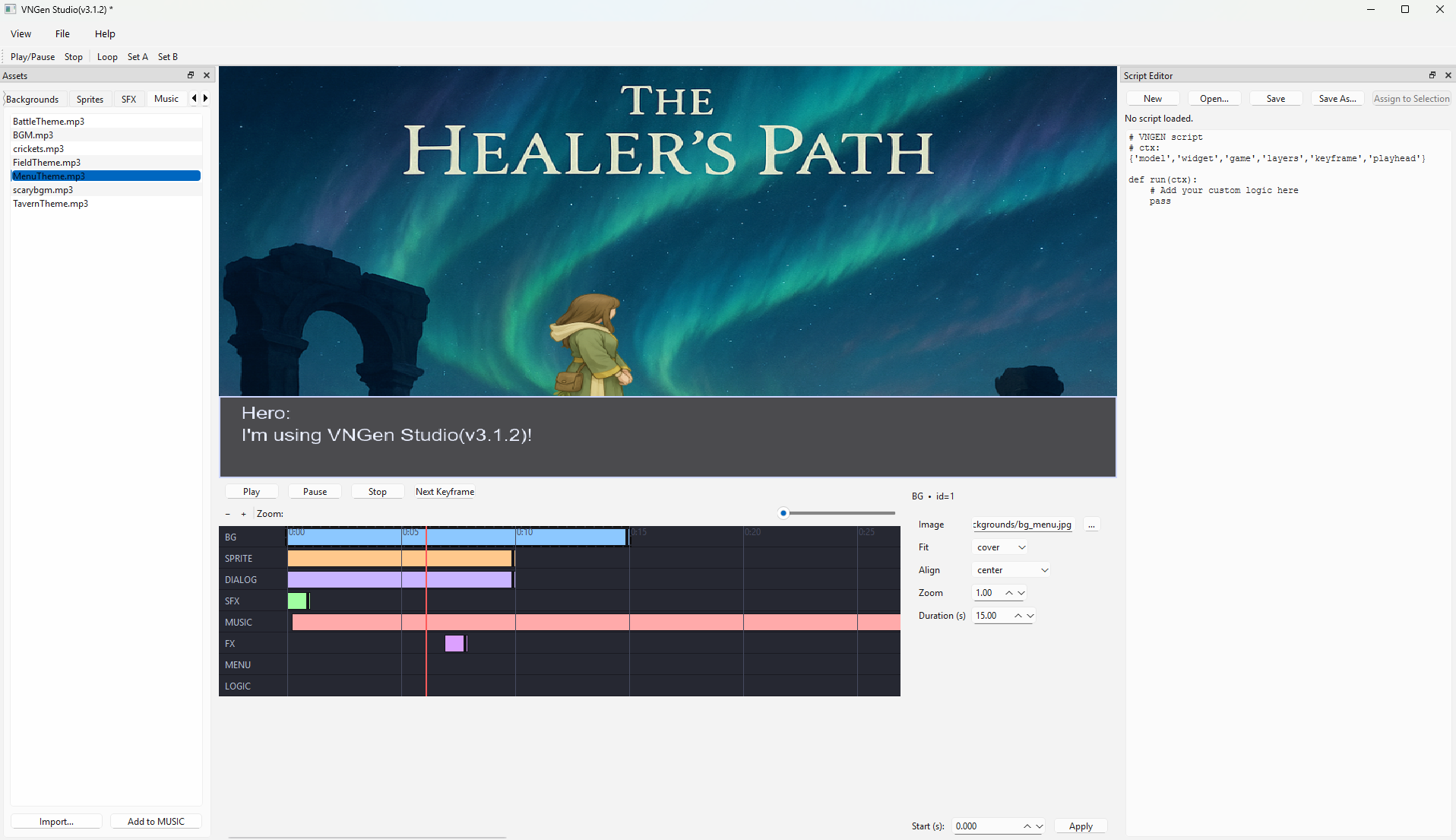This screenshot has height=840, width=1456.
Task: Click the timeline Pause button
Action: click(315, 492)
